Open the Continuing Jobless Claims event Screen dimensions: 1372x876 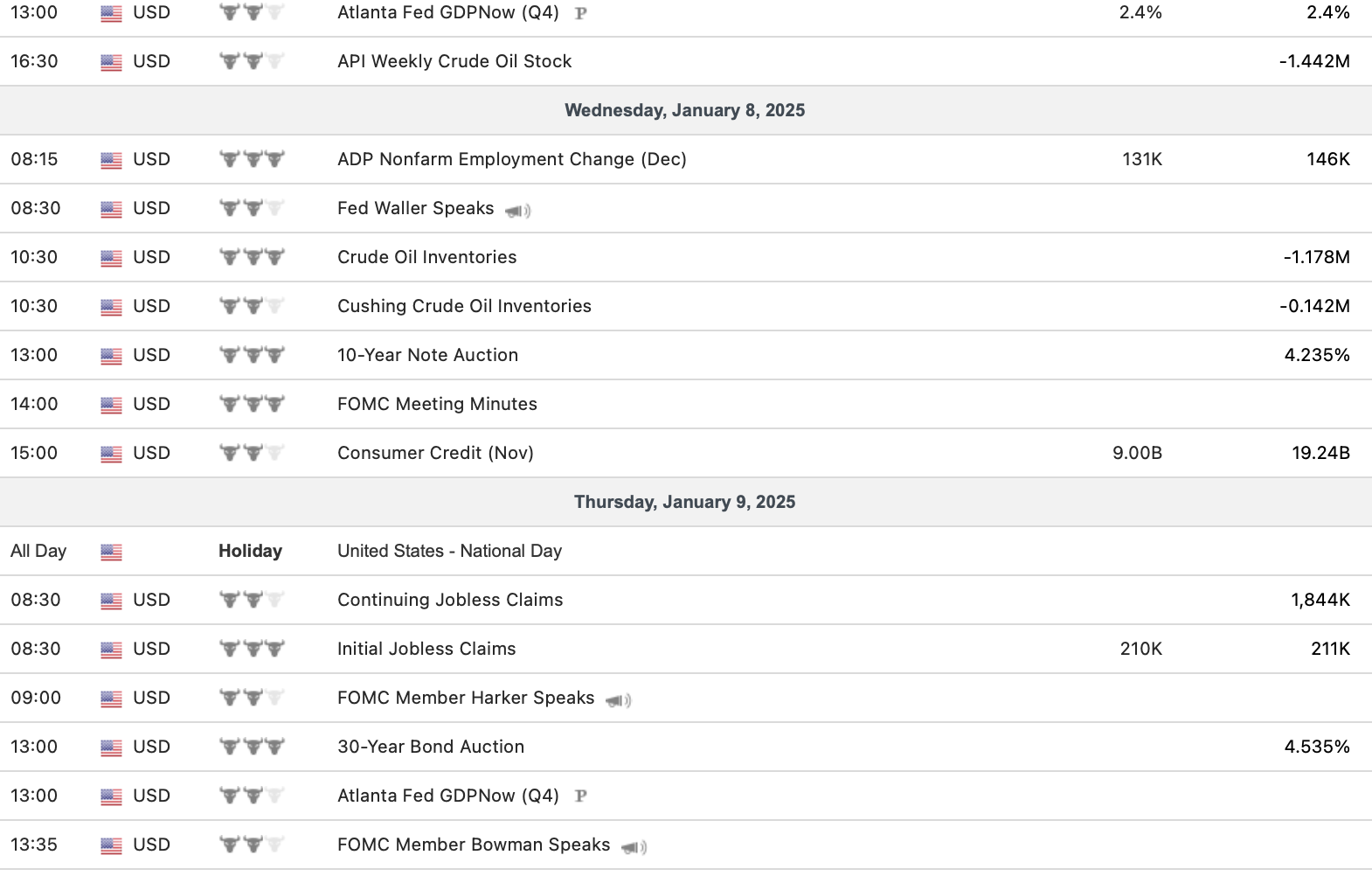[x=450, y=600]
